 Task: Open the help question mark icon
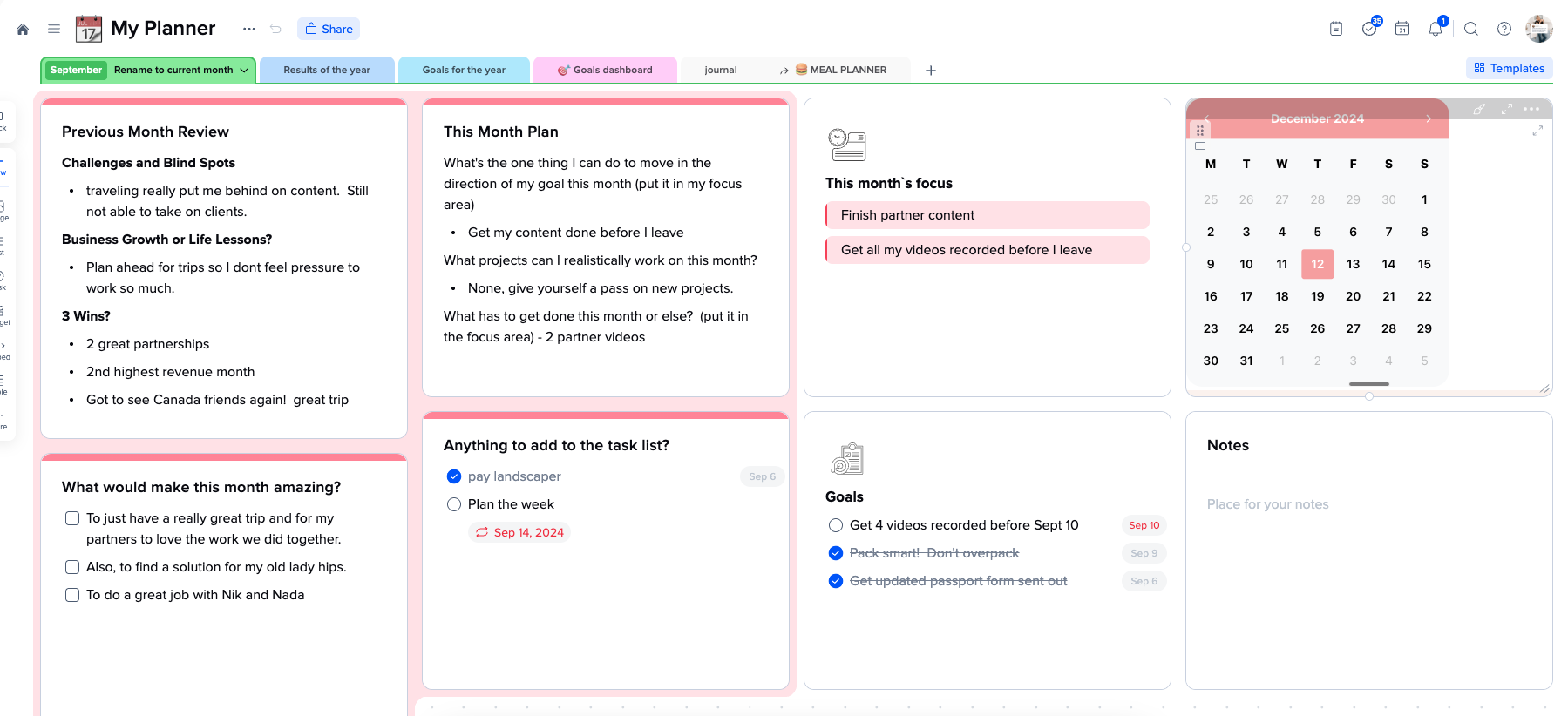click(1504, 29)
